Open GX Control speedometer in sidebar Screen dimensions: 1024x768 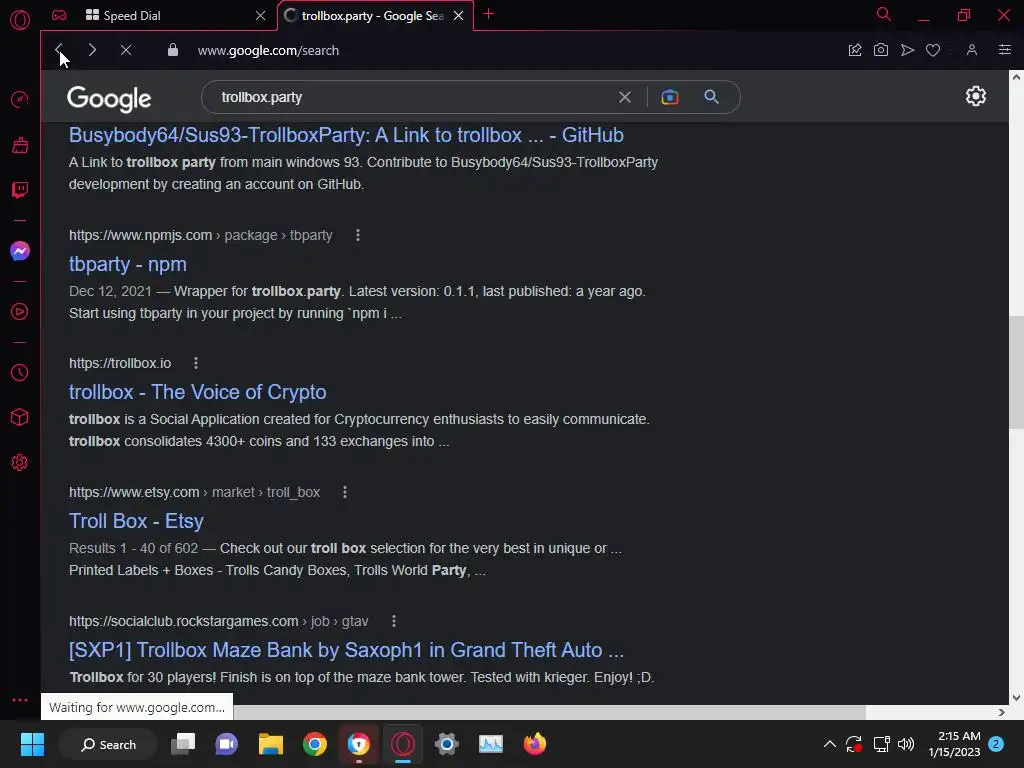coord(20,100)
